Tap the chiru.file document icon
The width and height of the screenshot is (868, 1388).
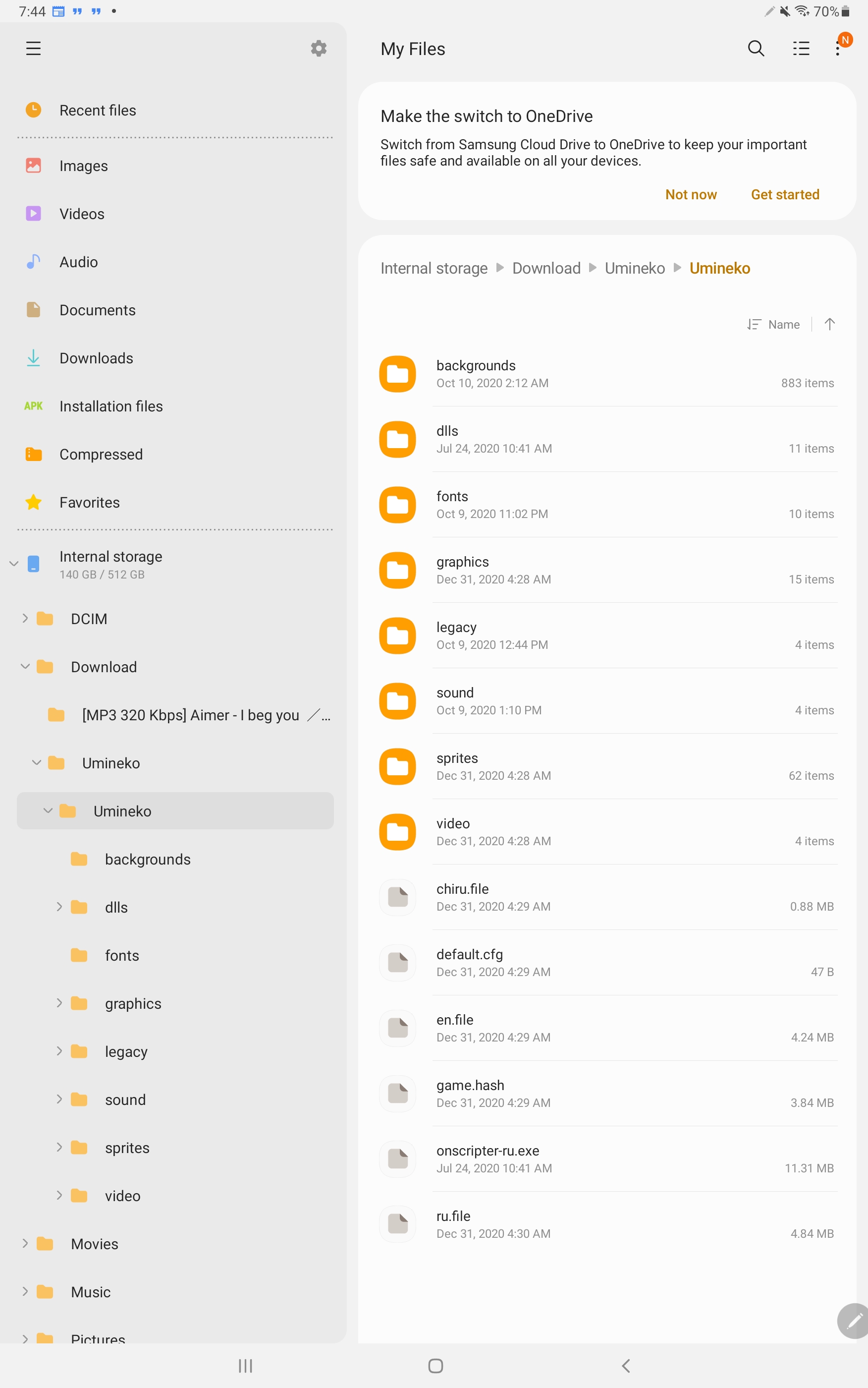coord(397,898)
